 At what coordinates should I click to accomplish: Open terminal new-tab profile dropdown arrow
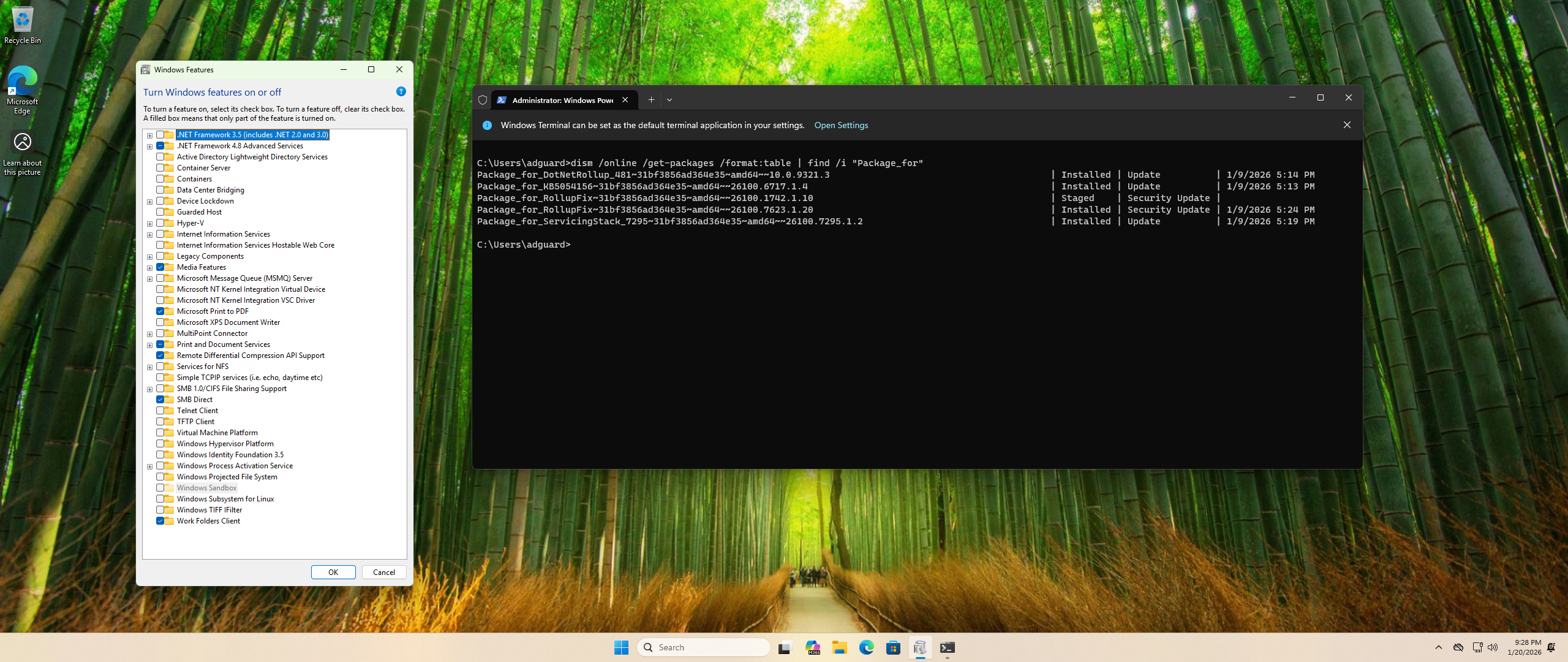[x=669, y=100]
